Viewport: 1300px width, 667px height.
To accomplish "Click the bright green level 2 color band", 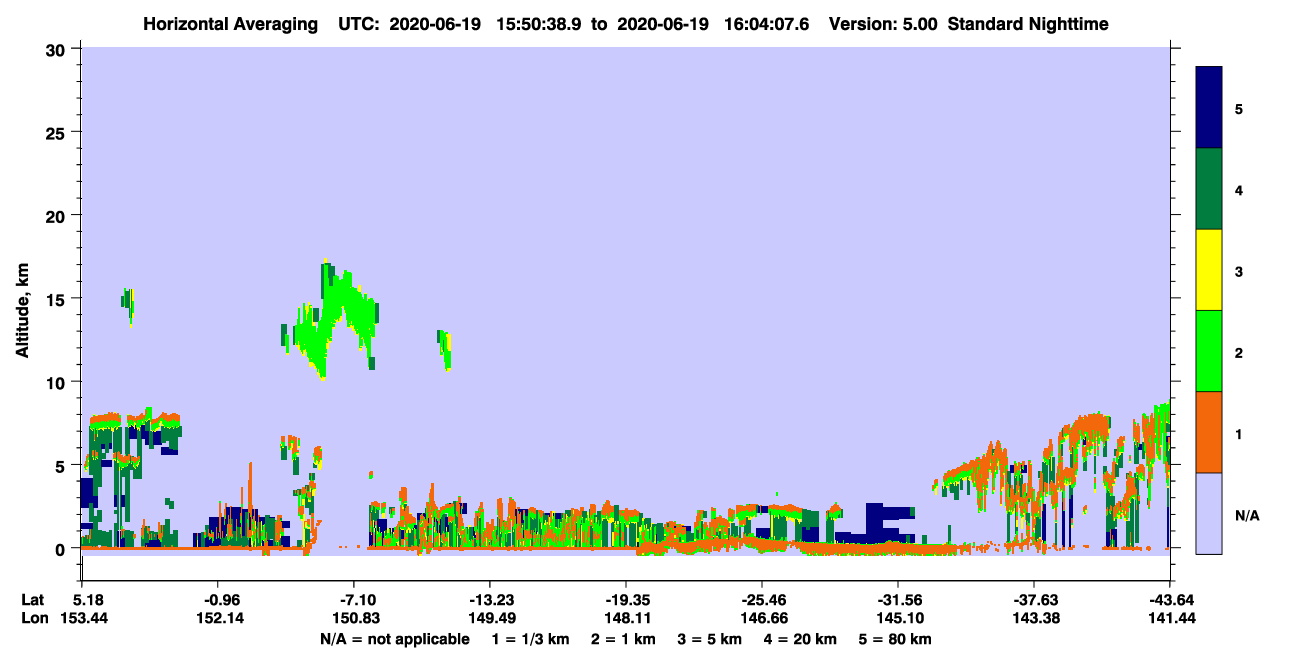I will 1209,350.
